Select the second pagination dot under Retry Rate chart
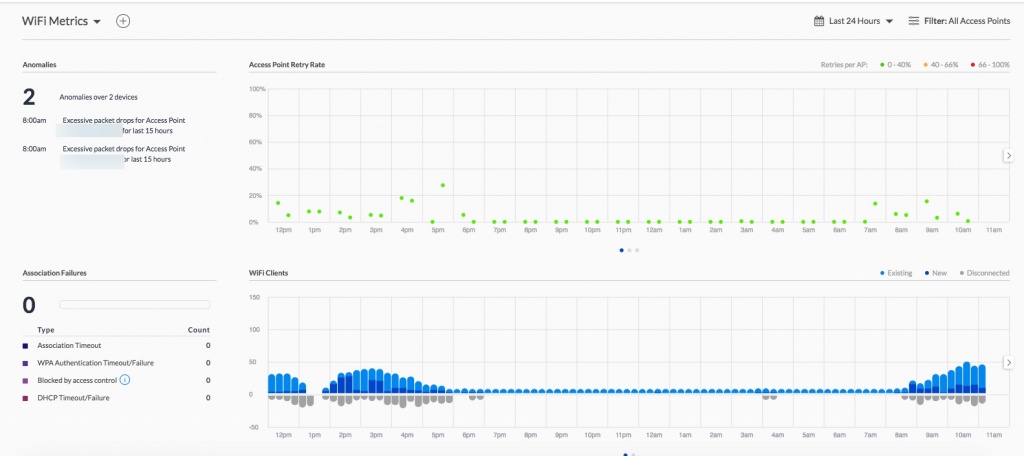The width and height of the screenshot is (1024, 456). point(629,250)
